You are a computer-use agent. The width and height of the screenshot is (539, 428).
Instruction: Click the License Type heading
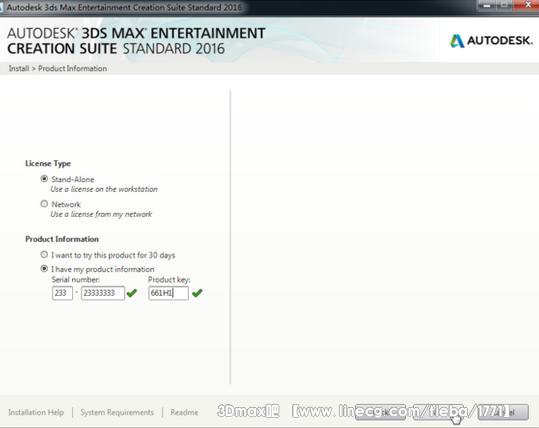click(48, 164)
